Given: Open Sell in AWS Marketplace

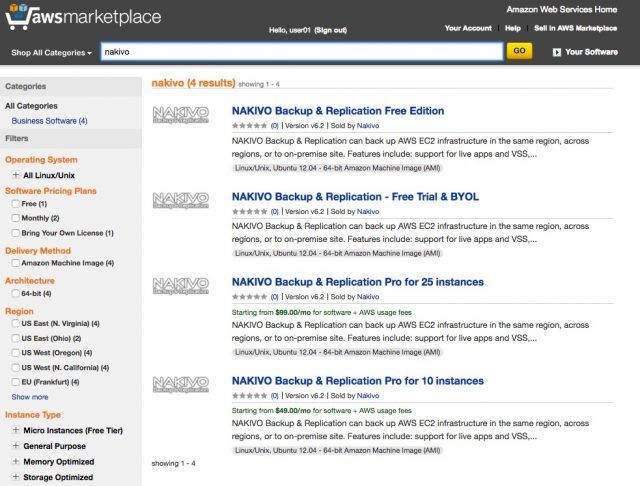Looking at the screenshot, I should tap(576, 28).
